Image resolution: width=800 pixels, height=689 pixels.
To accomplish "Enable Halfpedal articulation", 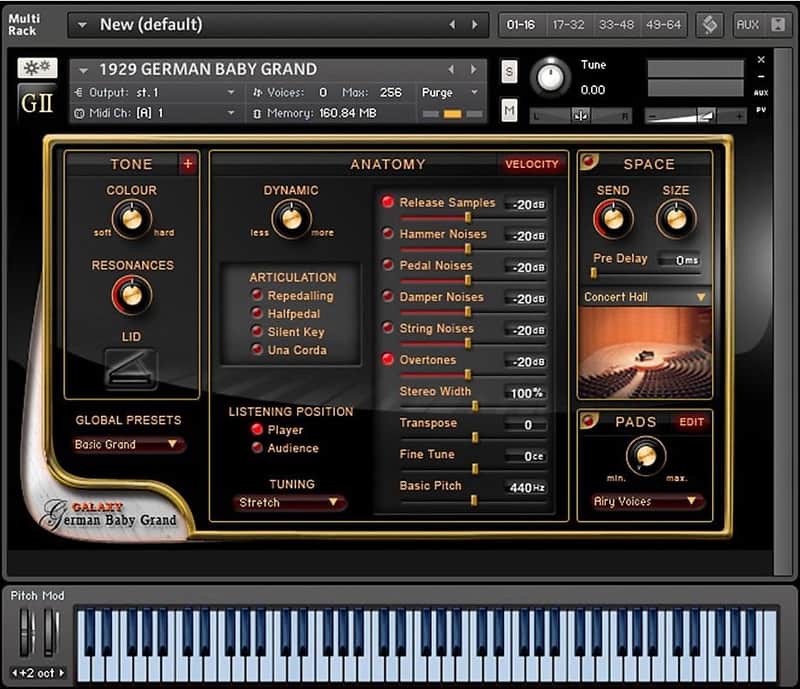I will [257, 312].
